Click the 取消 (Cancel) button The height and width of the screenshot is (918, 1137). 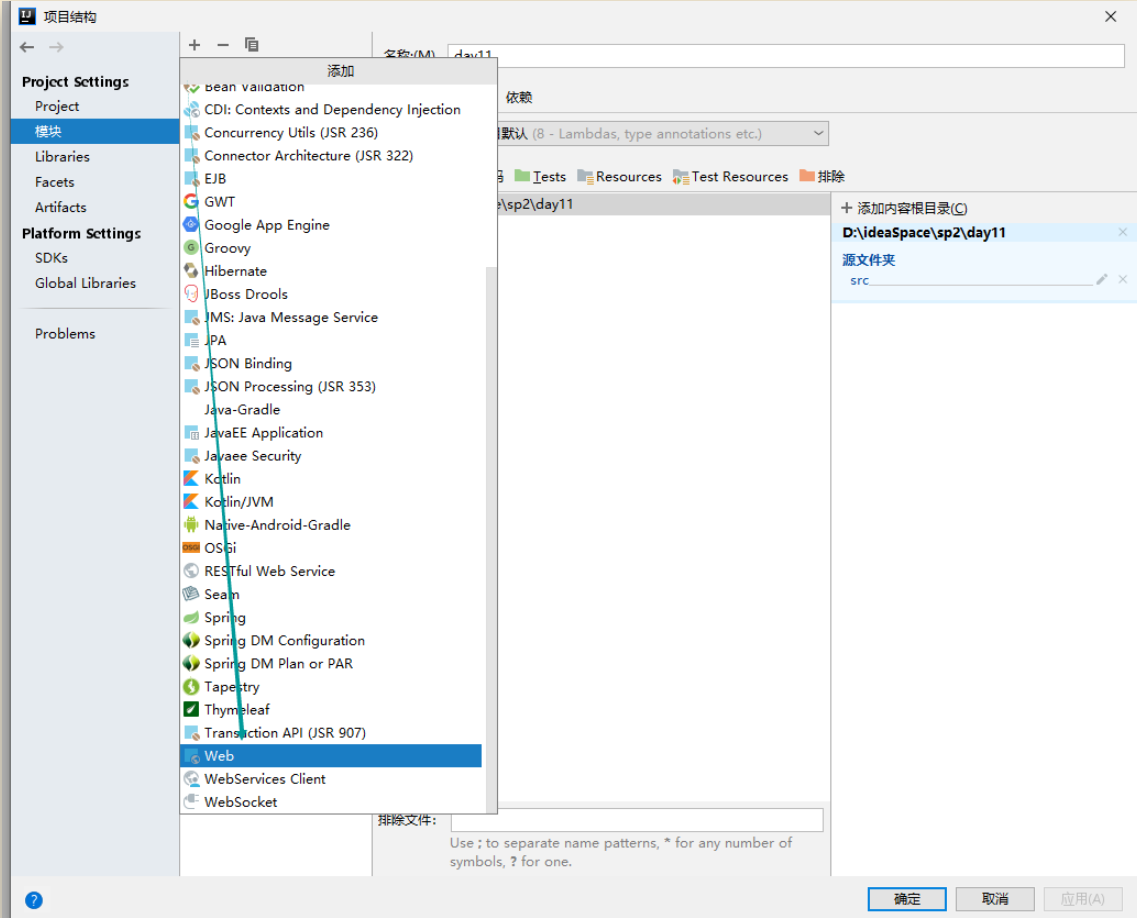click(x=995, y=899)
